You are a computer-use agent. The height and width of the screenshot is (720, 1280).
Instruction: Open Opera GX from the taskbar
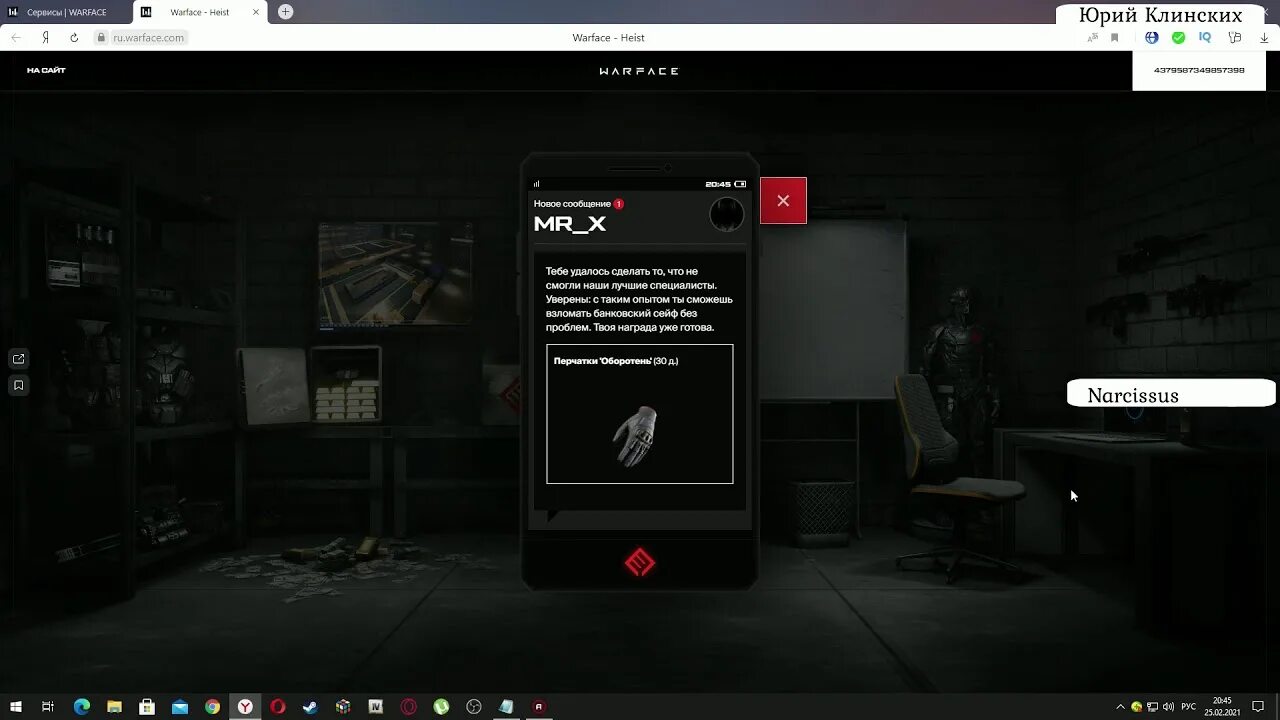409,707
